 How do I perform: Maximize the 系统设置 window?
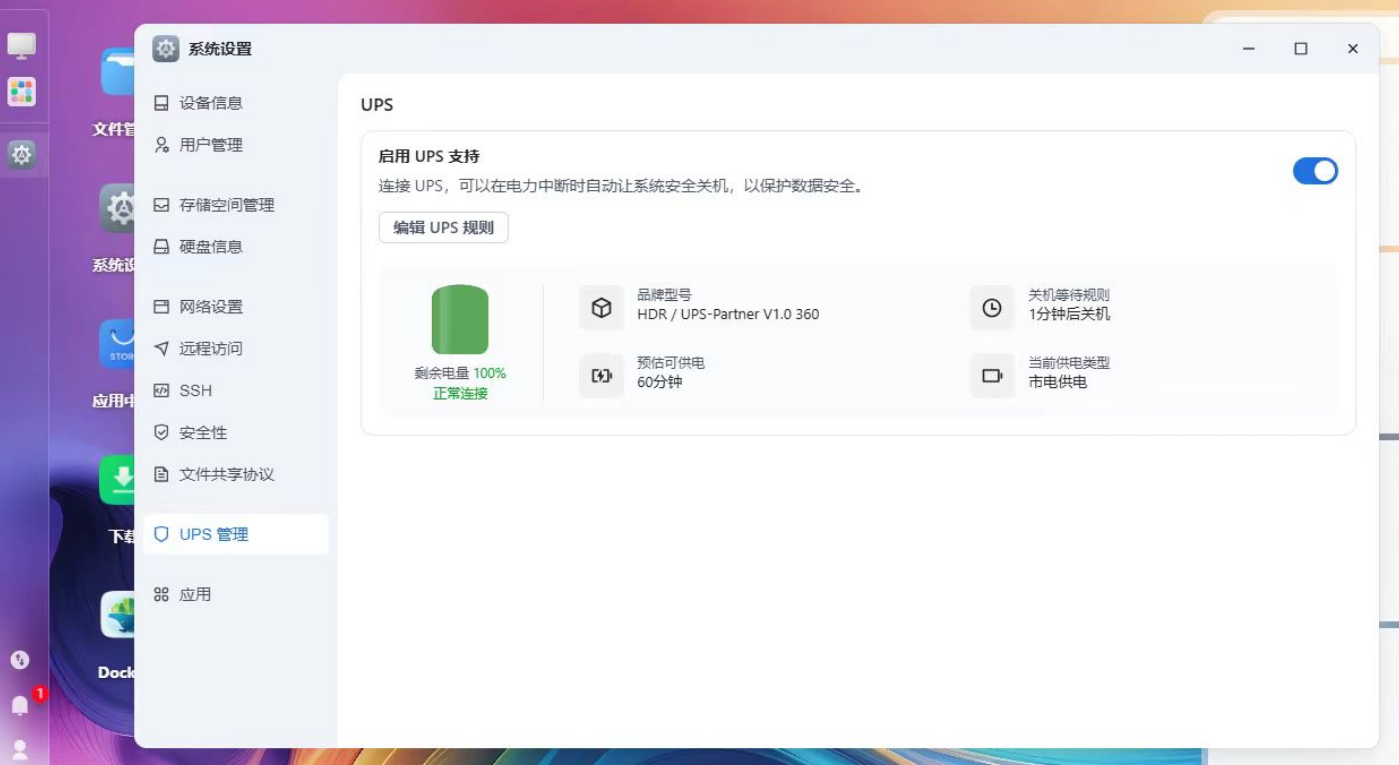(1300, 49)
